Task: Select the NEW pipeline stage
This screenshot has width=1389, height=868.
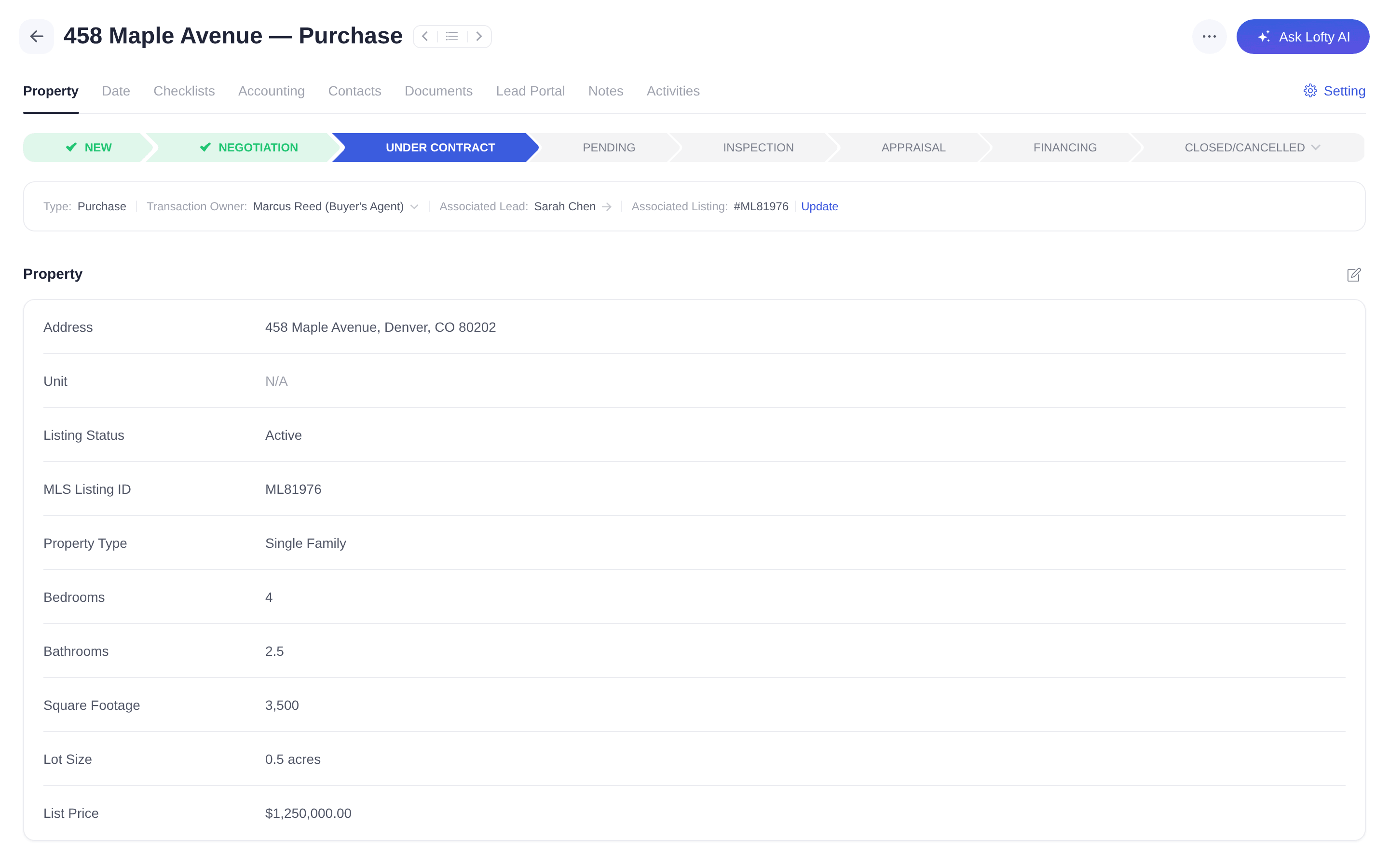Action: (x=88, y=148)
